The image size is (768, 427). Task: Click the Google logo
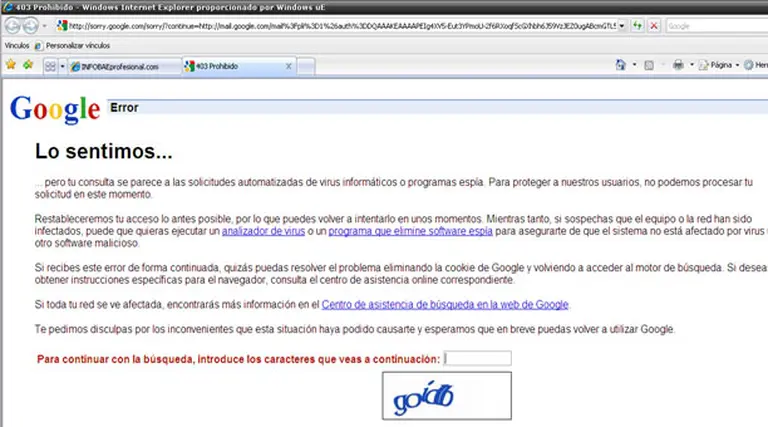pos(55,109)
